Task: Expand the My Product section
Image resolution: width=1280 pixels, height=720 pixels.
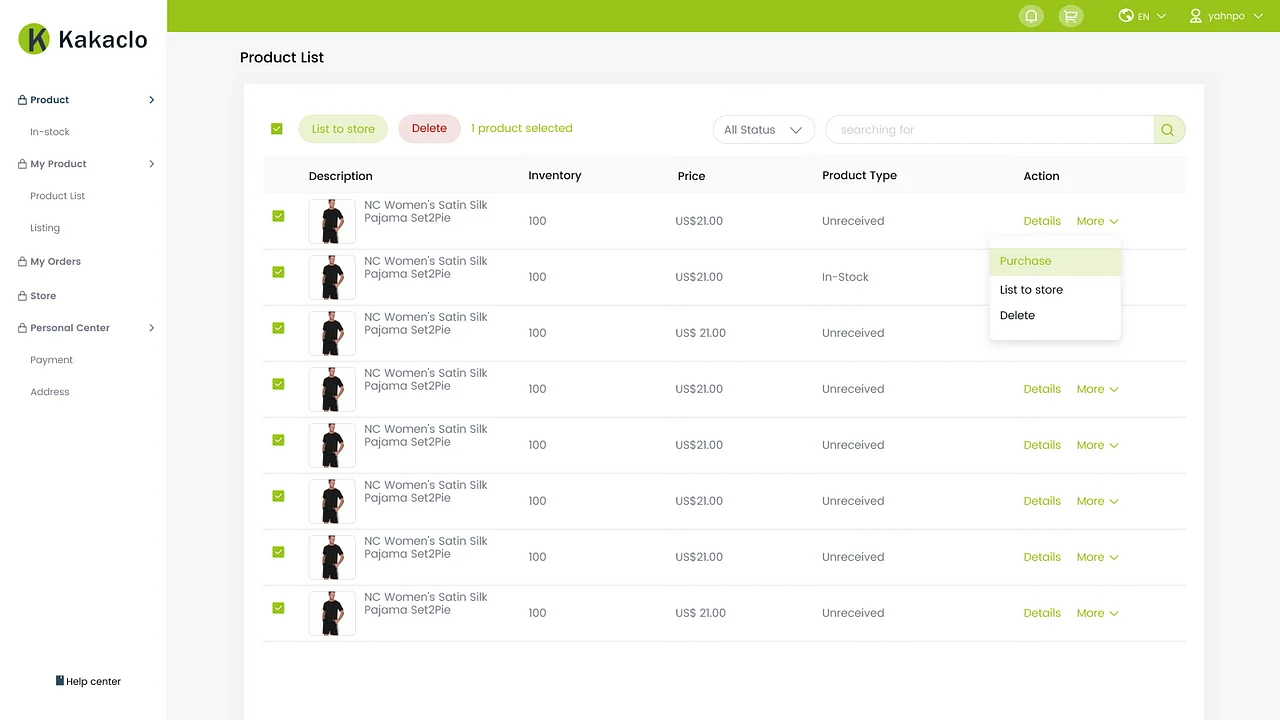Action: (55, 163)
